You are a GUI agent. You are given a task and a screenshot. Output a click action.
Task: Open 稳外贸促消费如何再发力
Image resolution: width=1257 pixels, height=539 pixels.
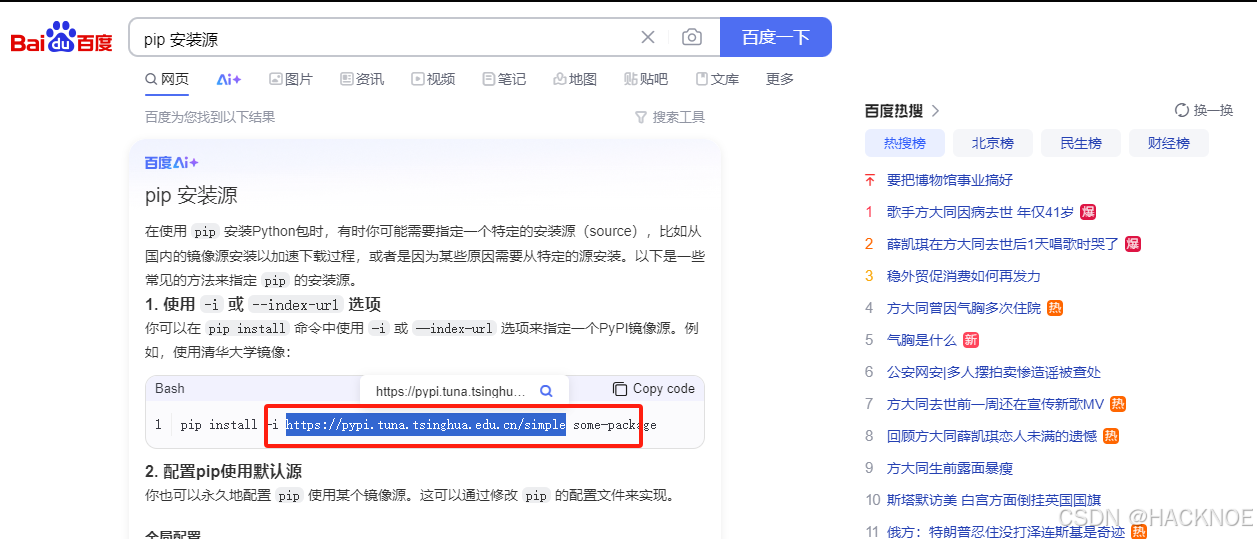tap(964, 276)
